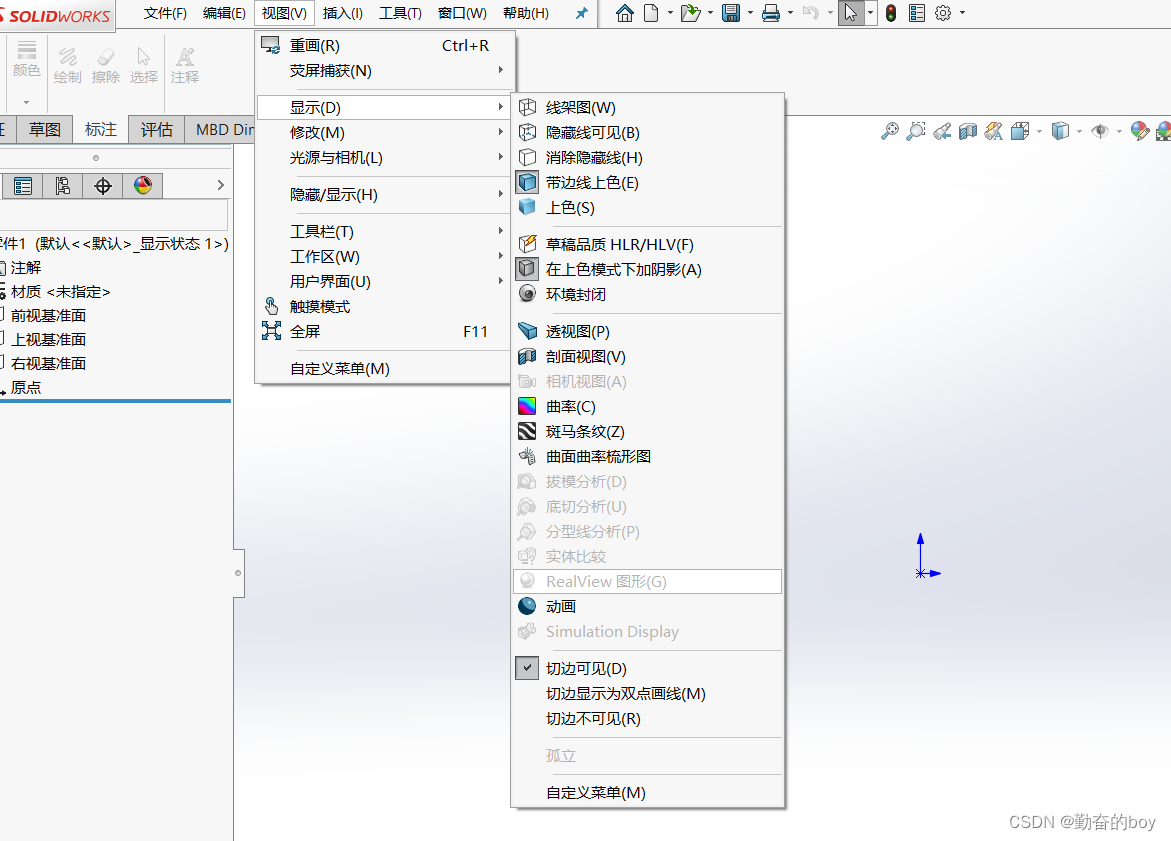The image size is (1171, 841).
Task: Click Edit Appearance color ball icon
Action: (1140, 131)
